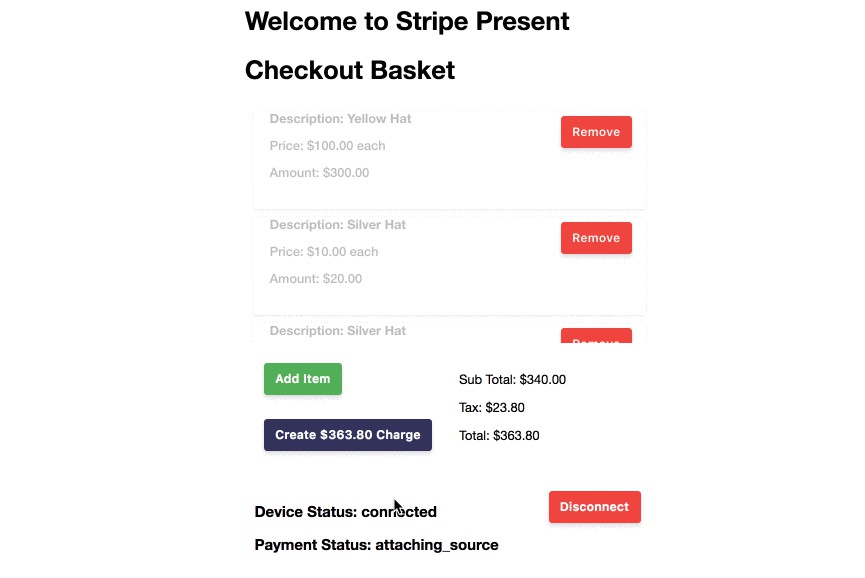Click the $300.00 amount line
The image size is (865, 578).
click(x=319, y=173)
